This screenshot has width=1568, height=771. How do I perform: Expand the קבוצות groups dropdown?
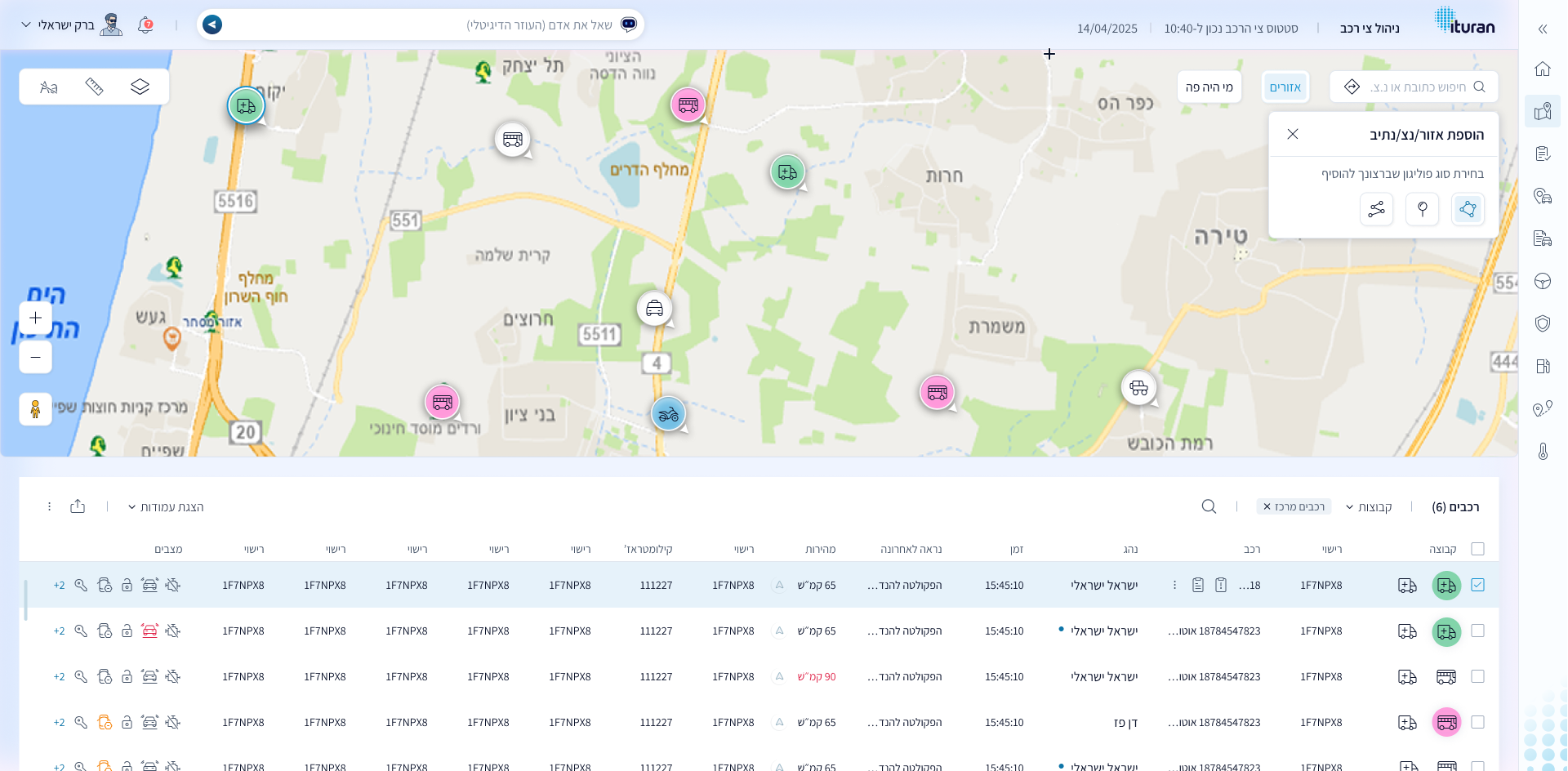(x=1369, y=507)
